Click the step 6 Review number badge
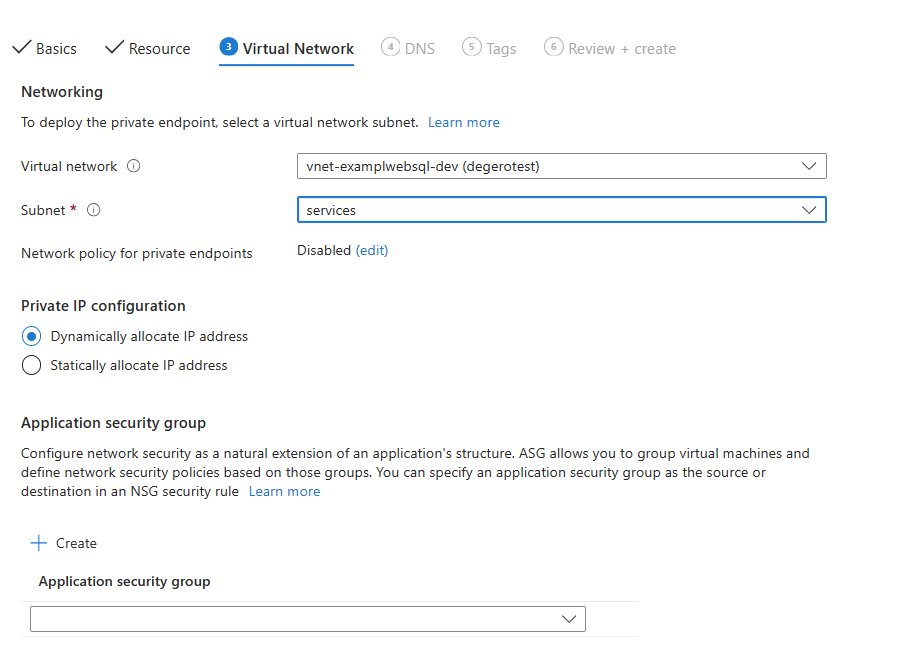Image resolution: width=907 pixels, height=662 pixels. click(553, 48)
